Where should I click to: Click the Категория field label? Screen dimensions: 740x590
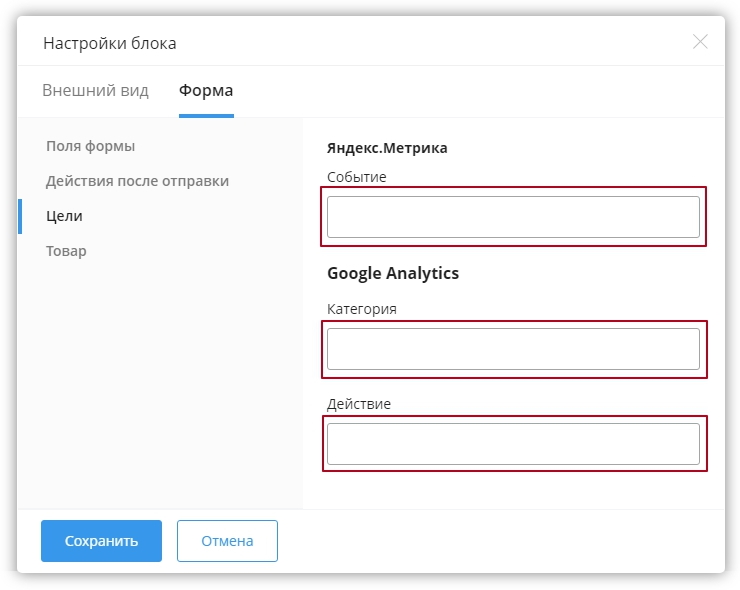[x=361, y=309]
